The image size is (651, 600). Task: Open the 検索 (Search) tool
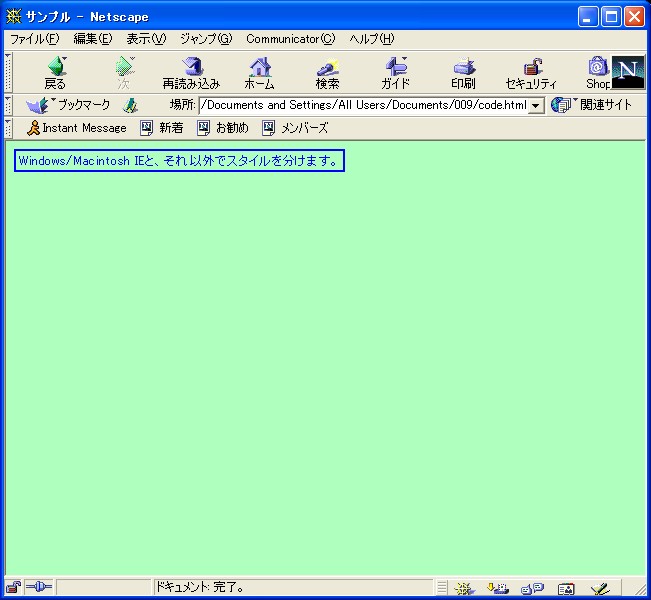click(x=328, y=73)
